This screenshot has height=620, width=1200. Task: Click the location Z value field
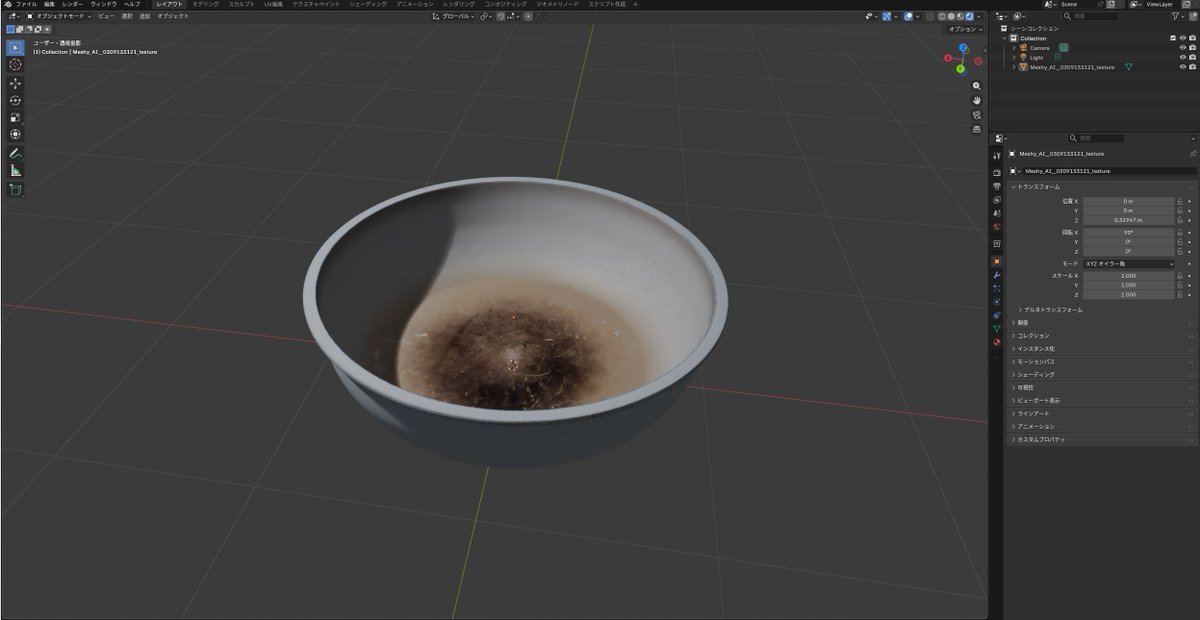coord(1129,220)
